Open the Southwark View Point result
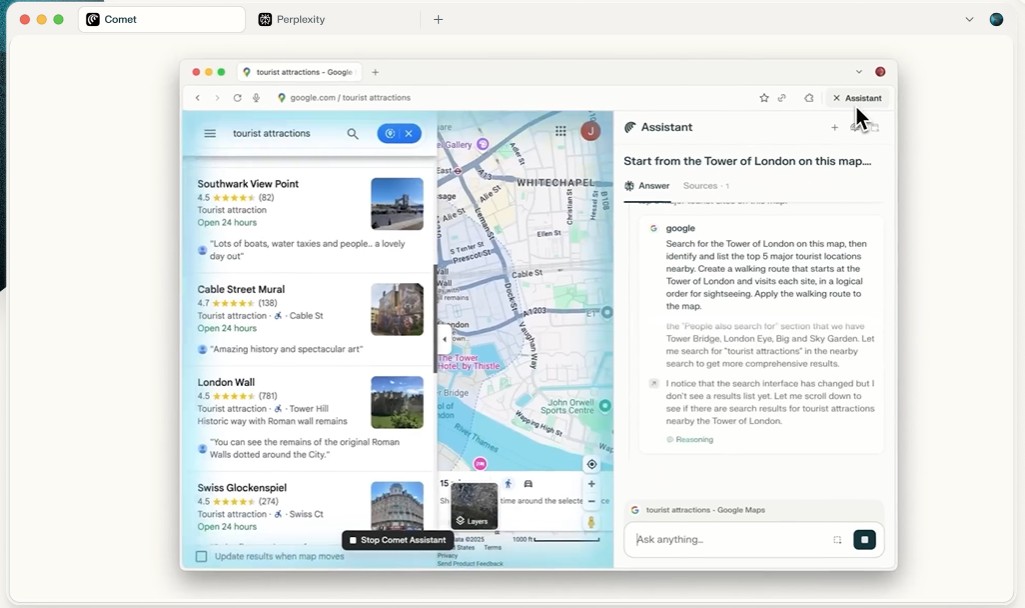The height and width of the screenshot is (608, 1025). click(248, 184)
